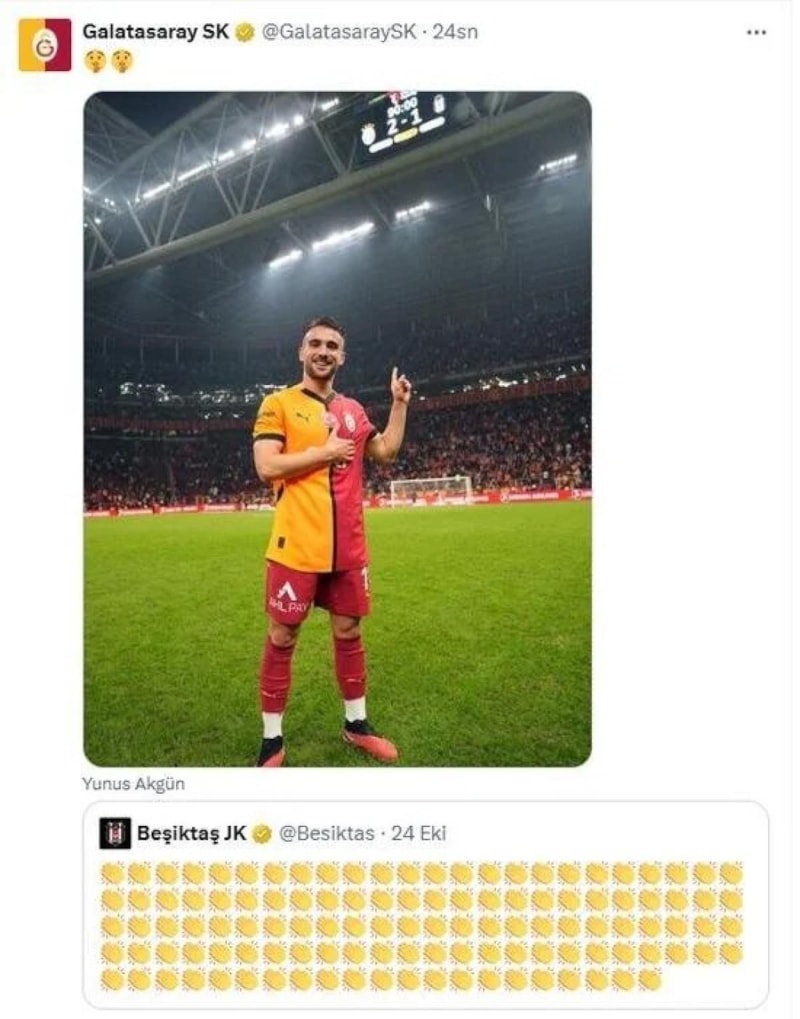Click the Galatasaray SK display name
The width and height of the screenshot is (800, 1019).
(156, 32)
